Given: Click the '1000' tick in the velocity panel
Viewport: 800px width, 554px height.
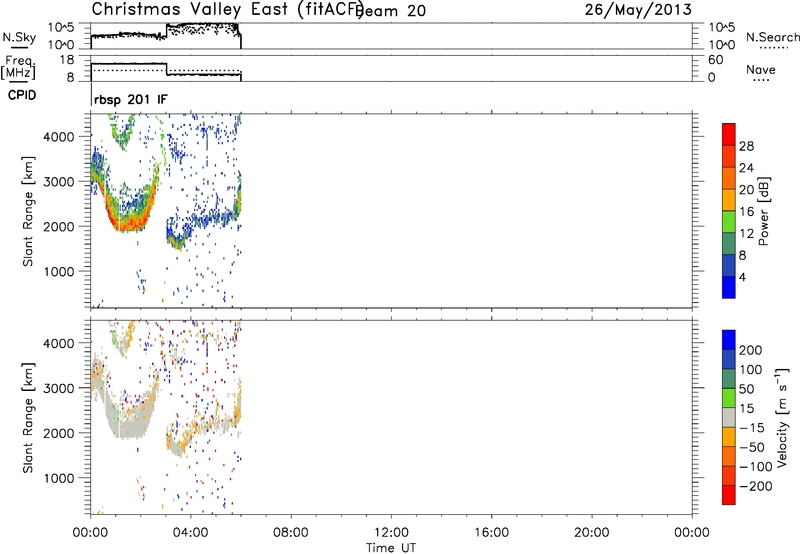Looking at the screenshot, I should point(59,478).
